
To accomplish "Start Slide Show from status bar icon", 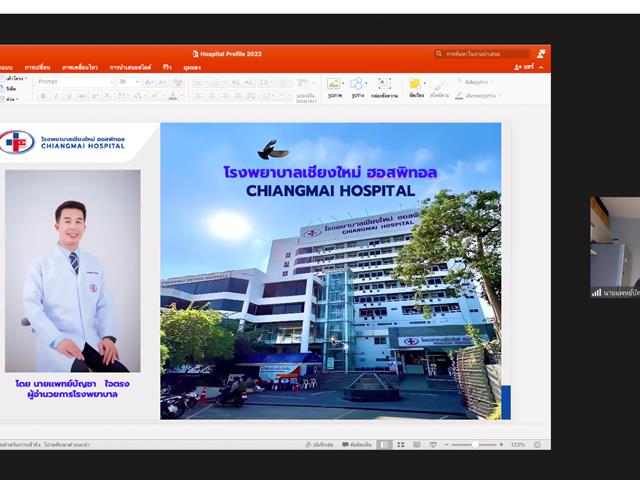I will 433,444.
